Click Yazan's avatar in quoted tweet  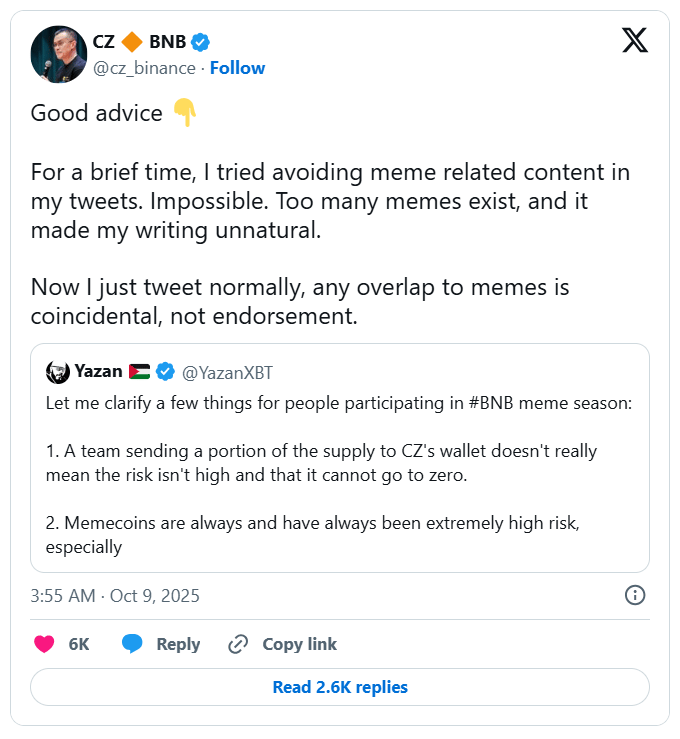pos(57,372)
